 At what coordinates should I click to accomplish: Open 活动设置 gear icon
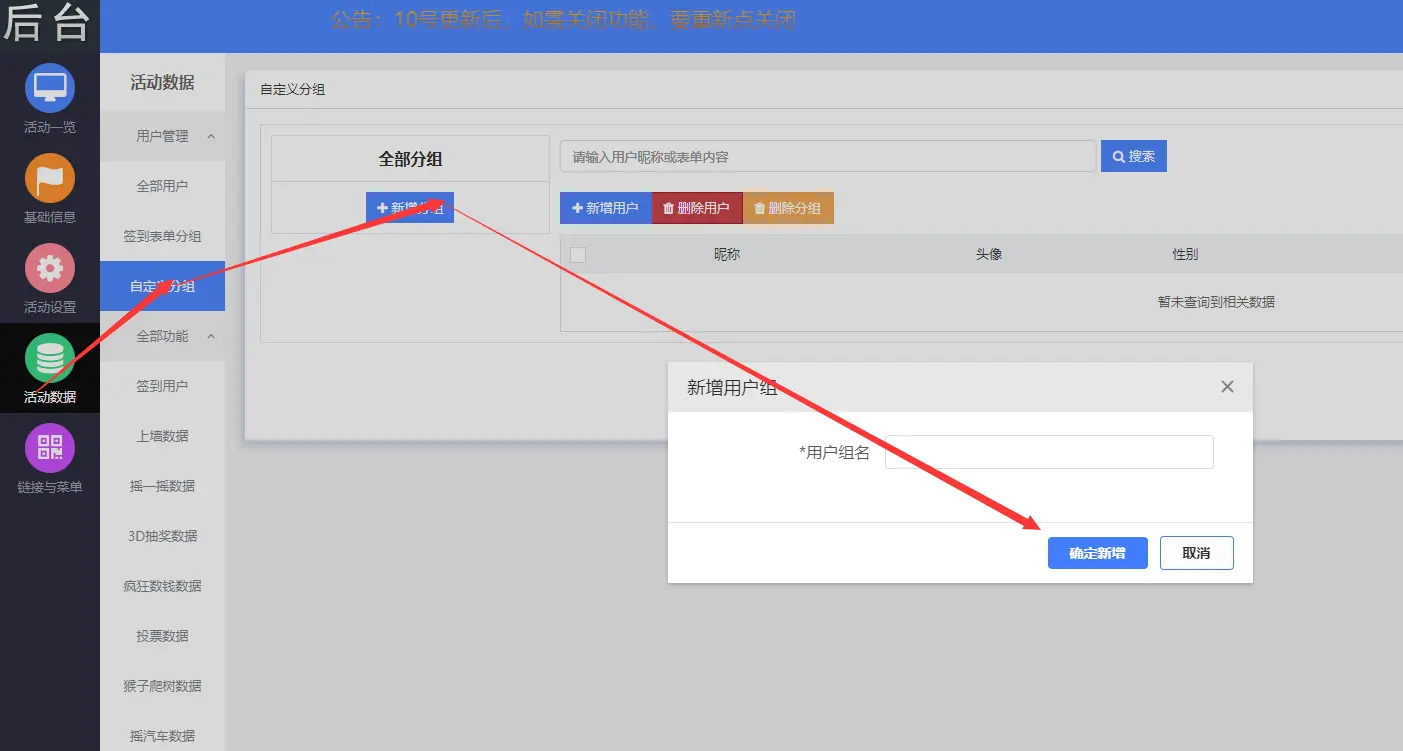coord(50,268)
